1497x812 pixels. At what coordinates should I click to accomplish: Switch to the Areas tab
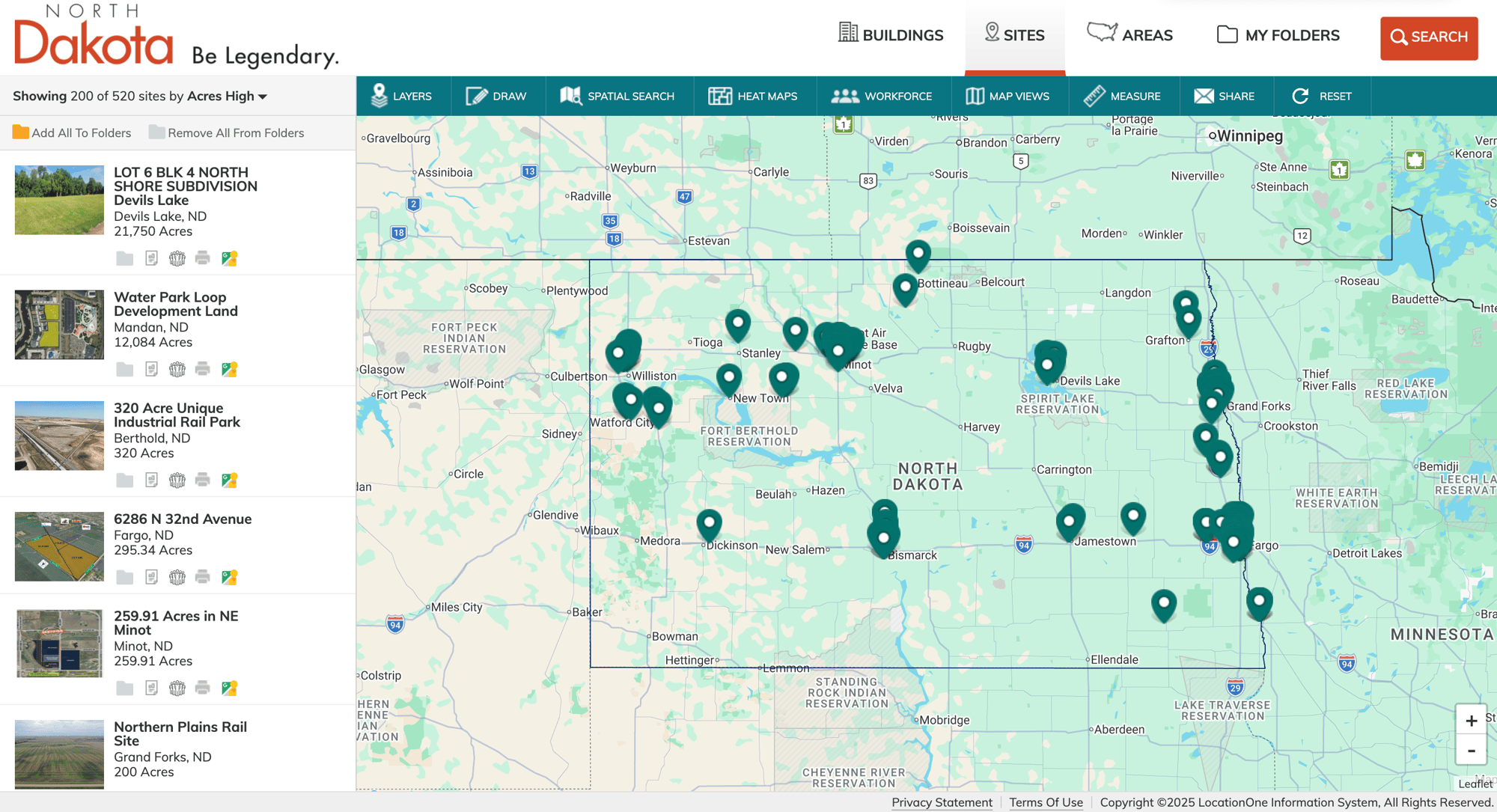[x=1130, y=35]
